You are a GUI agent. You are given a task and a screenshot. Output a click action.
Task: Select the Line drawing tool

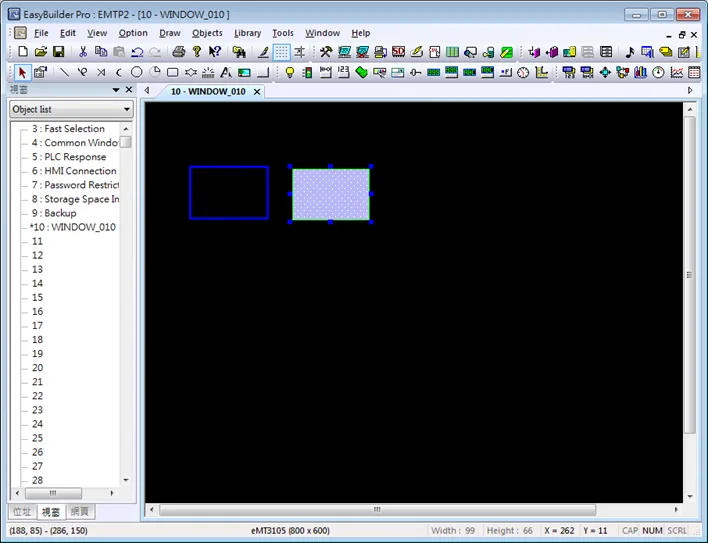(x=65, y=72)
